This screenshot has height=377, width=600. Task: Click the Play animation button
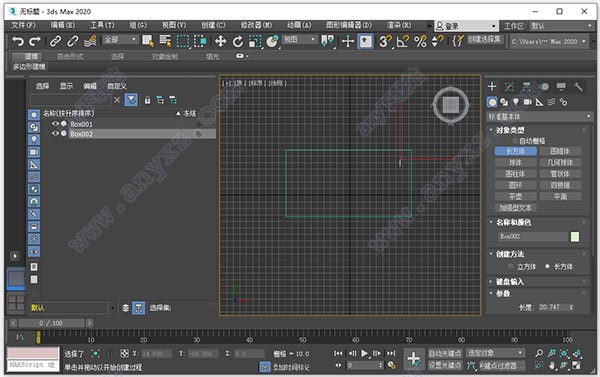(364, 353)
